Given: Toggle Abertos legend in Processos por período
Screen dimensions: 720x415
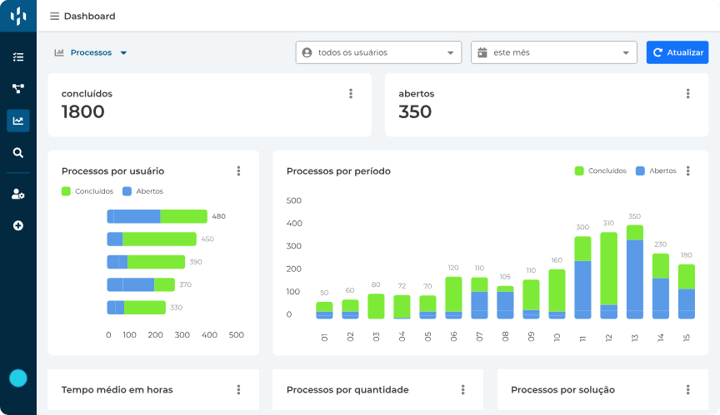Looking at the screenshot, I should click(x=655, y=171).
